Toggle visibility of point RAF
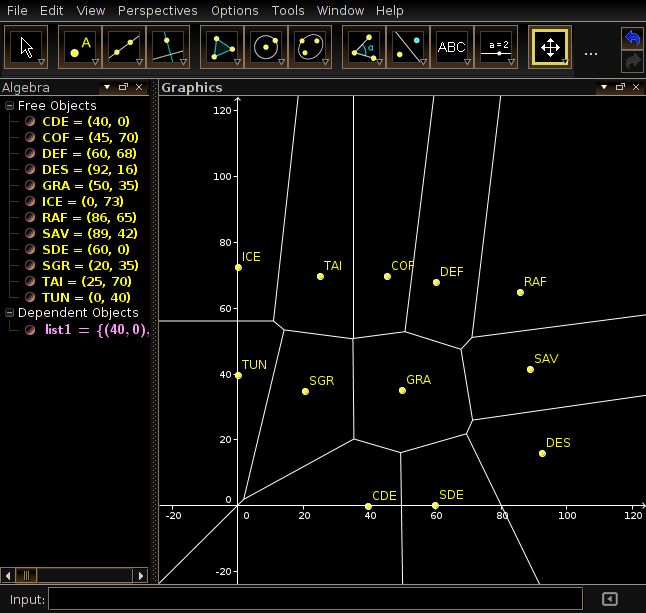The width and height of the screenshot is (646, 613). coord(30,217)
